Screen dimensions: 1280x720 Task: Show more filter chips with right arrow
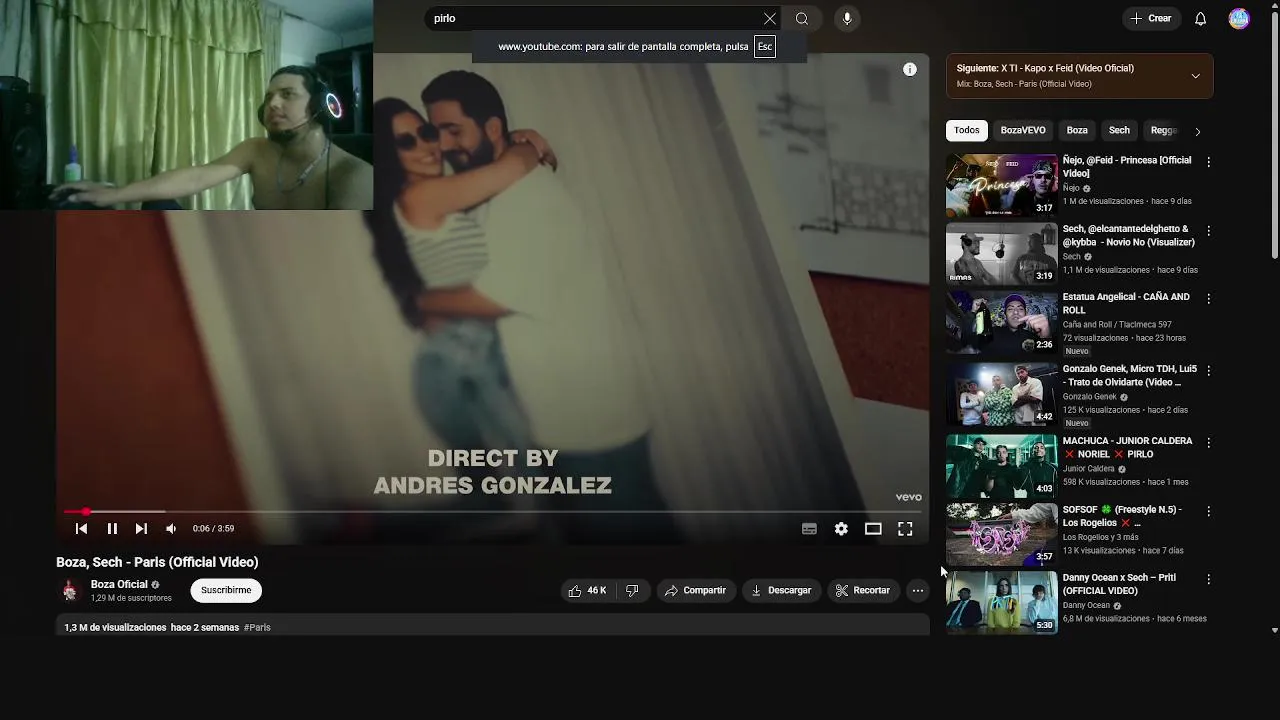click(1197, 131)
